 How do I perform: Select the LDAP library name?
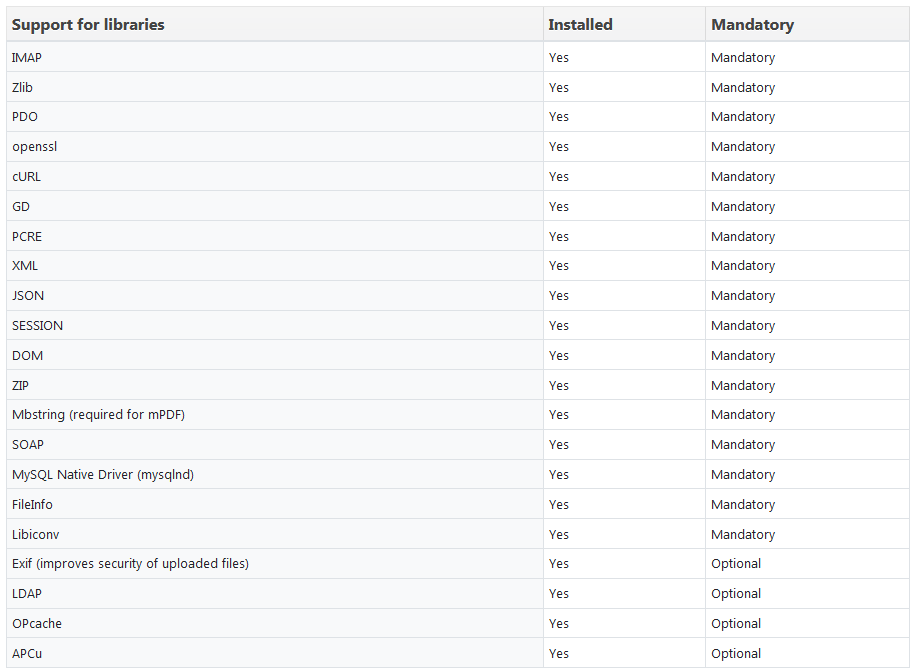(x=26, y=594)
